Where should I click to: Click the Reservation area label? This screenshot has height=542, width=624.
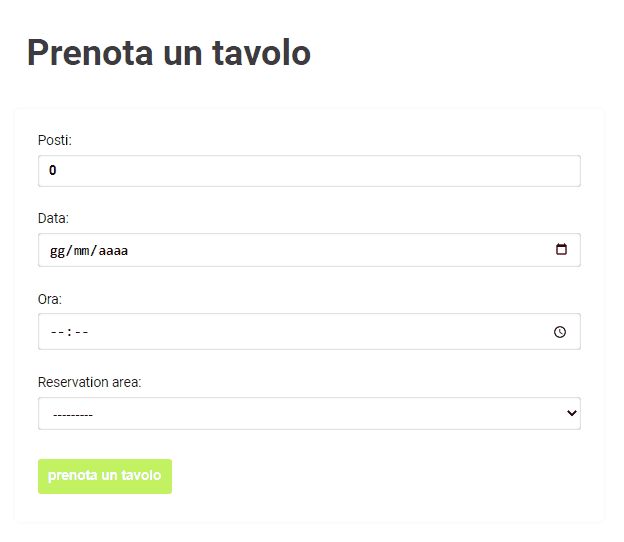(90, 382)
